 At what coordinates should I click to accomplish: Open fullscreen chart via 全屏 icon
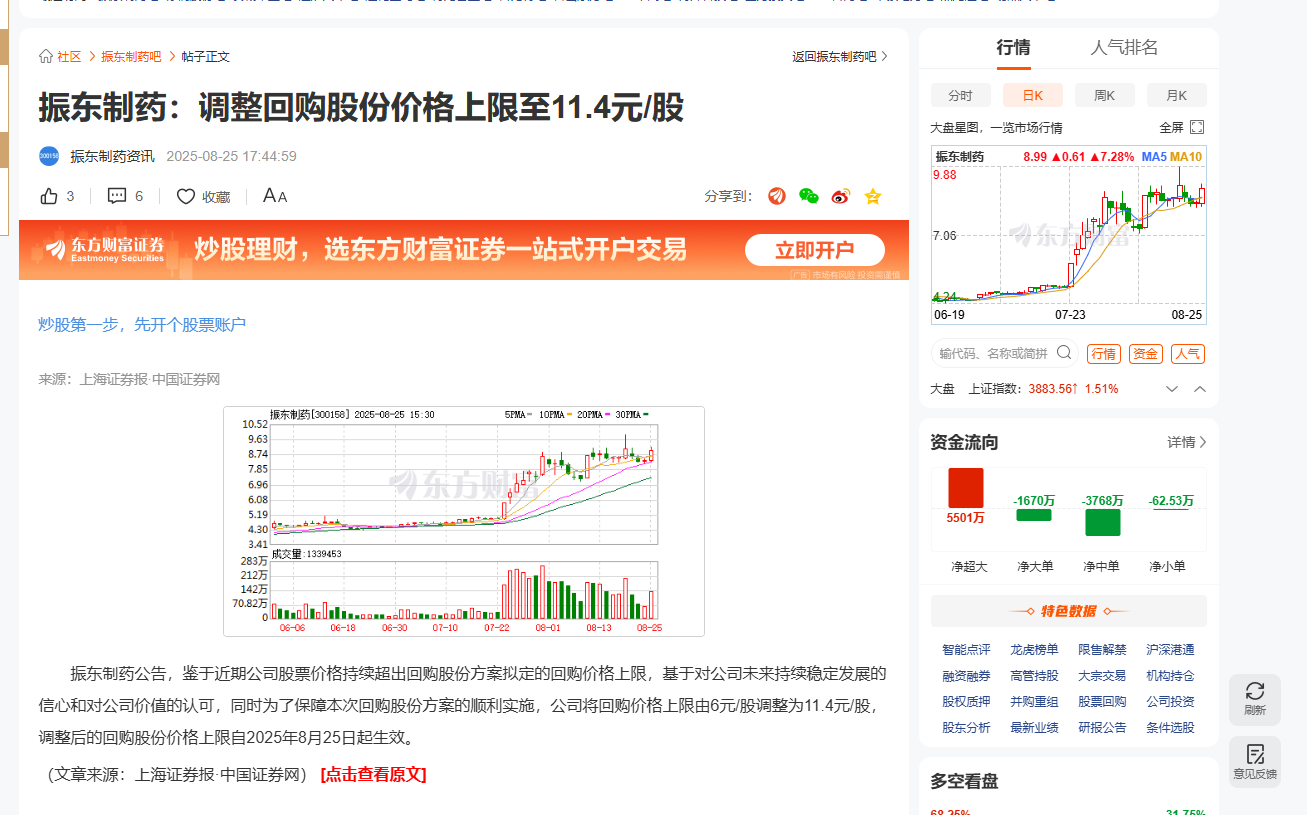point(1197,127)
